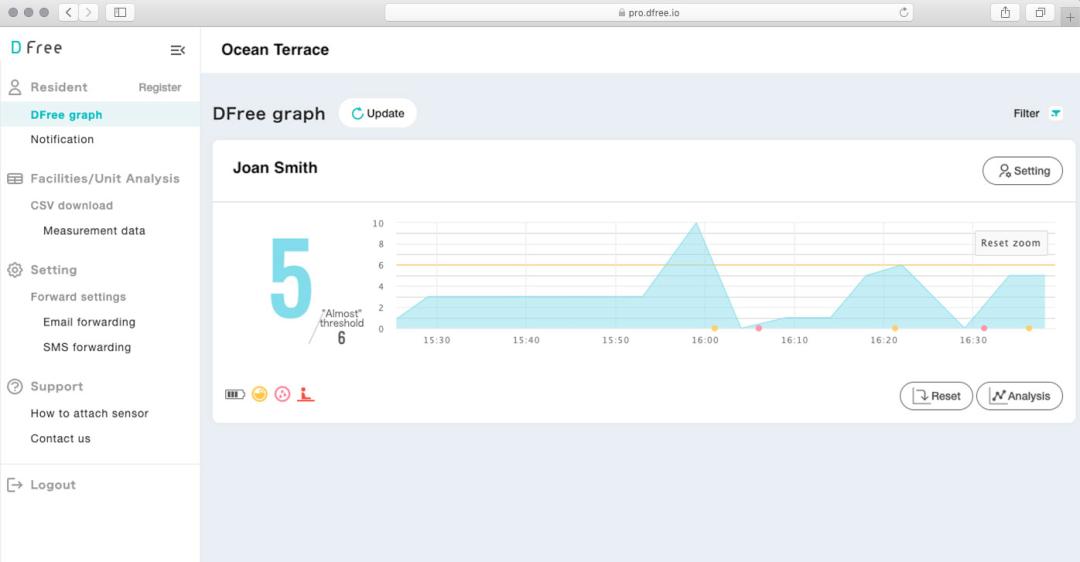
Task: Click the red seated posture icon
Action: 307,395
